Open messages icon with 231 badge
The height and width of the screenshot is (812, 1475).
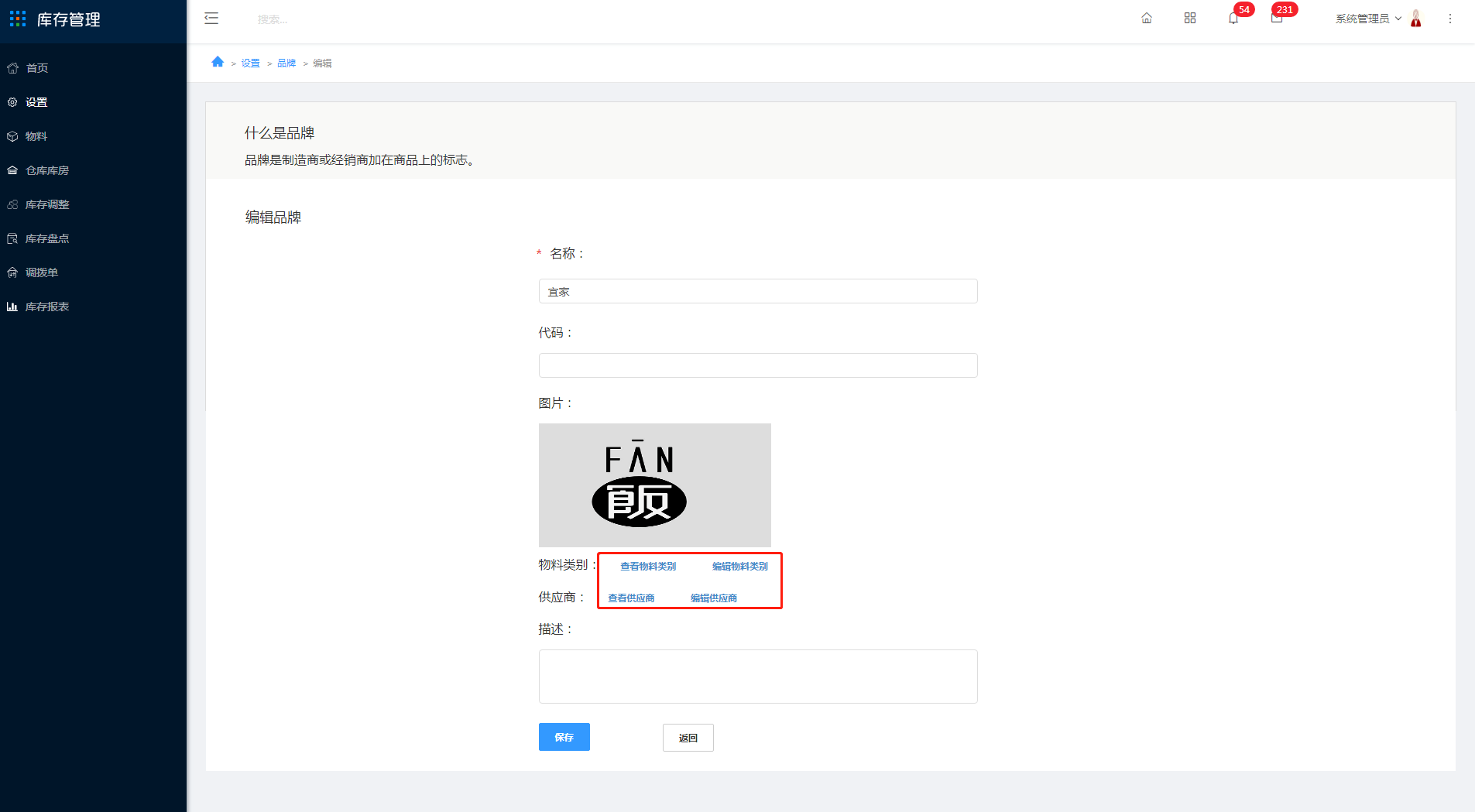coord(1277,19)
